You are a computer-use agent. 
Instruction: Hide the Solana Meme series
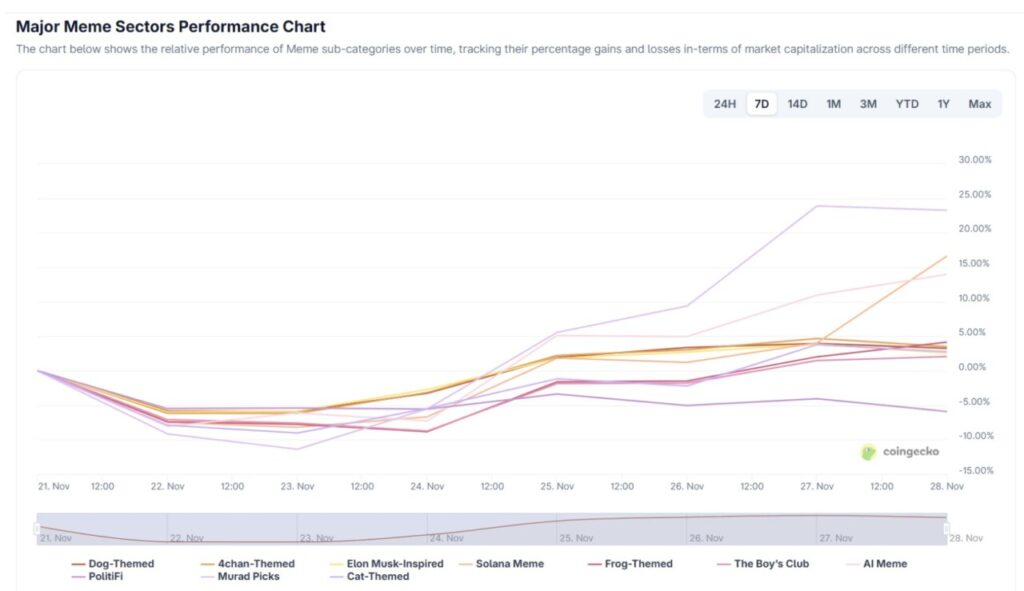(x=509, y=564)
